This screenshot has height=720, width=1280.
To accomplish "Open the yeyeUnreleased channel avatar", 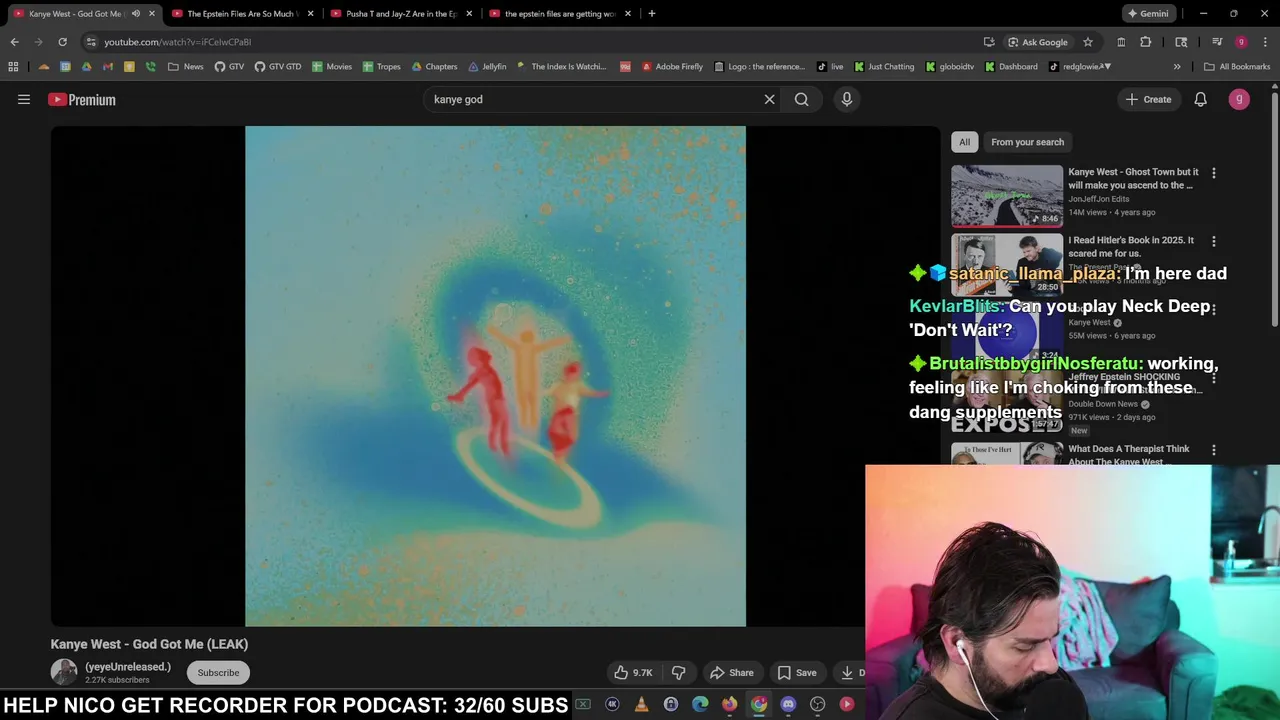I will 64,672.
